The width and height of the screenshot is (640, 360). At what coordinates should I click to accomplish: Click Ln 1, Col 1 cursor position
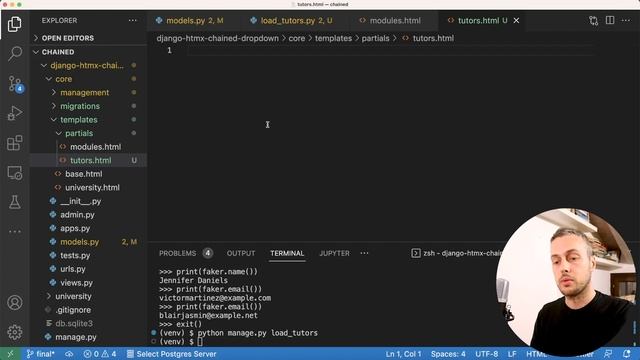pyautogui.click(x=404, y=354)
